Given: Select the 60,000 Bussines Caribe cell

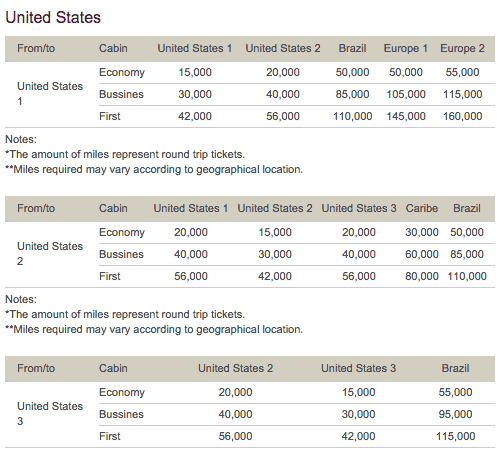Looking at the screenshot, I should coord(422,254).
